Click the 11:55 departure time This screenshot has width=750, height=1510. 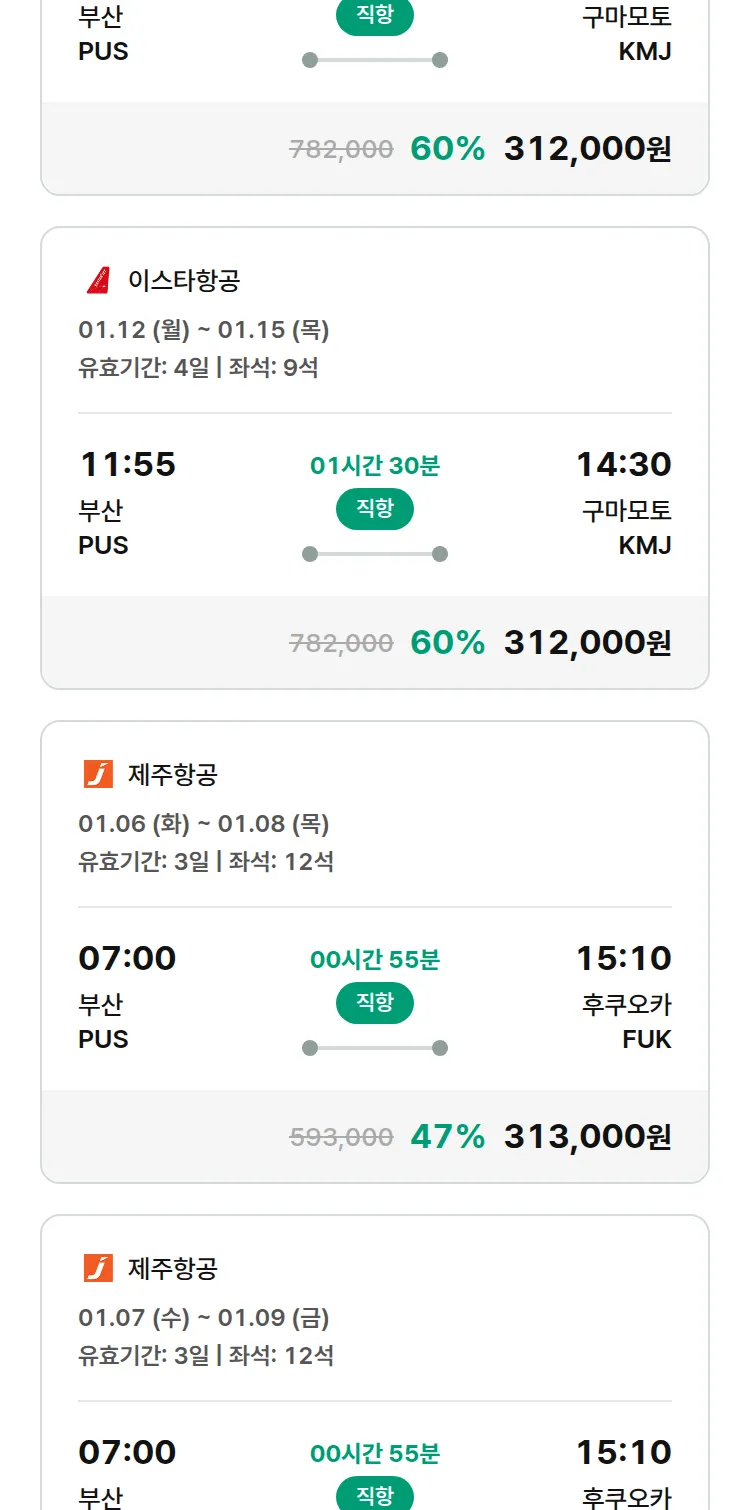127,465
